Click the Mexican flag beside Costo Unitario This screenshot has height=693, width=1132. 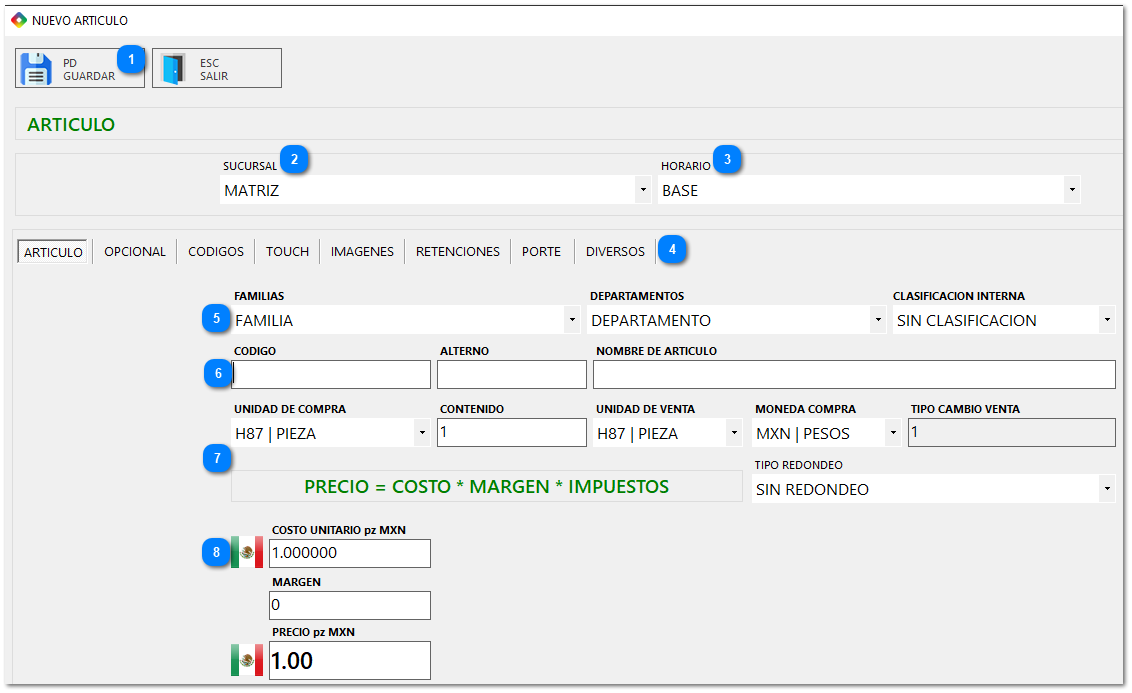(247, 552)
